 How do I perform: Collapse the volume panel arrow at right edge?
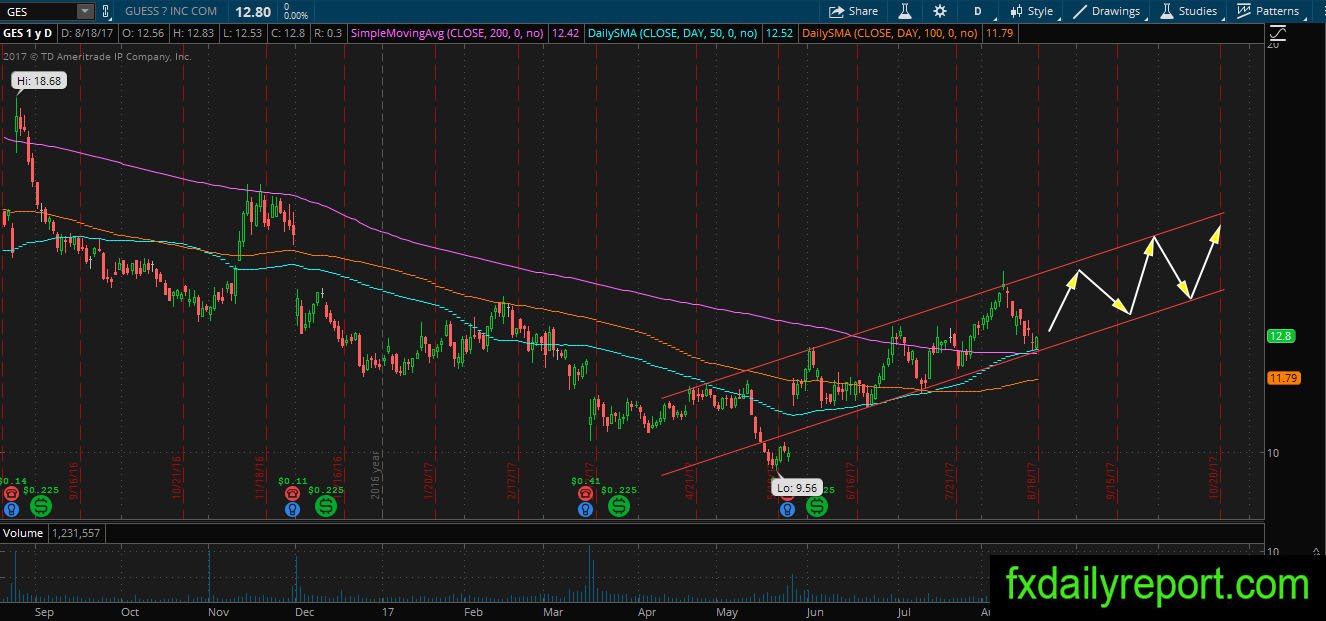(x=1316, y=551)
